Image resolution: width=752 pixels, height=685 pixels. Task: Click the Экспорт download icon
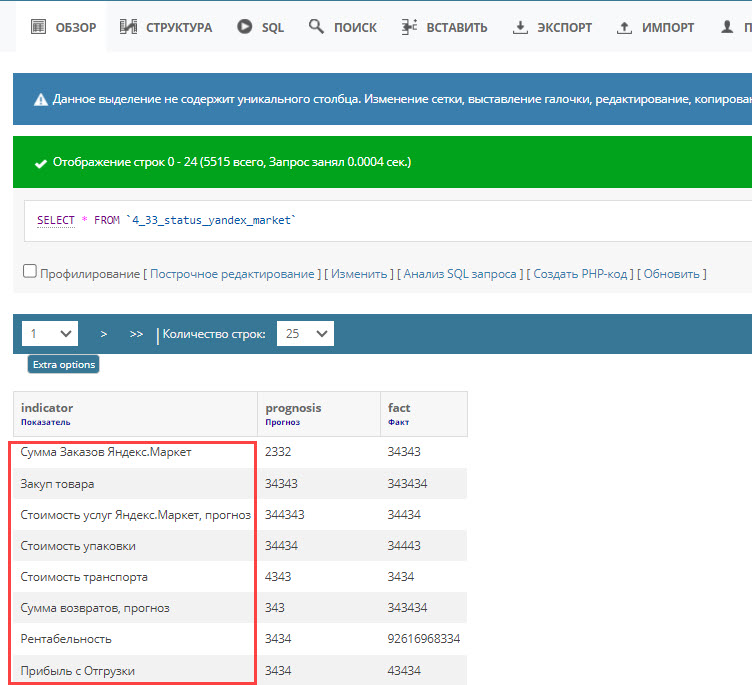[520, 27]
